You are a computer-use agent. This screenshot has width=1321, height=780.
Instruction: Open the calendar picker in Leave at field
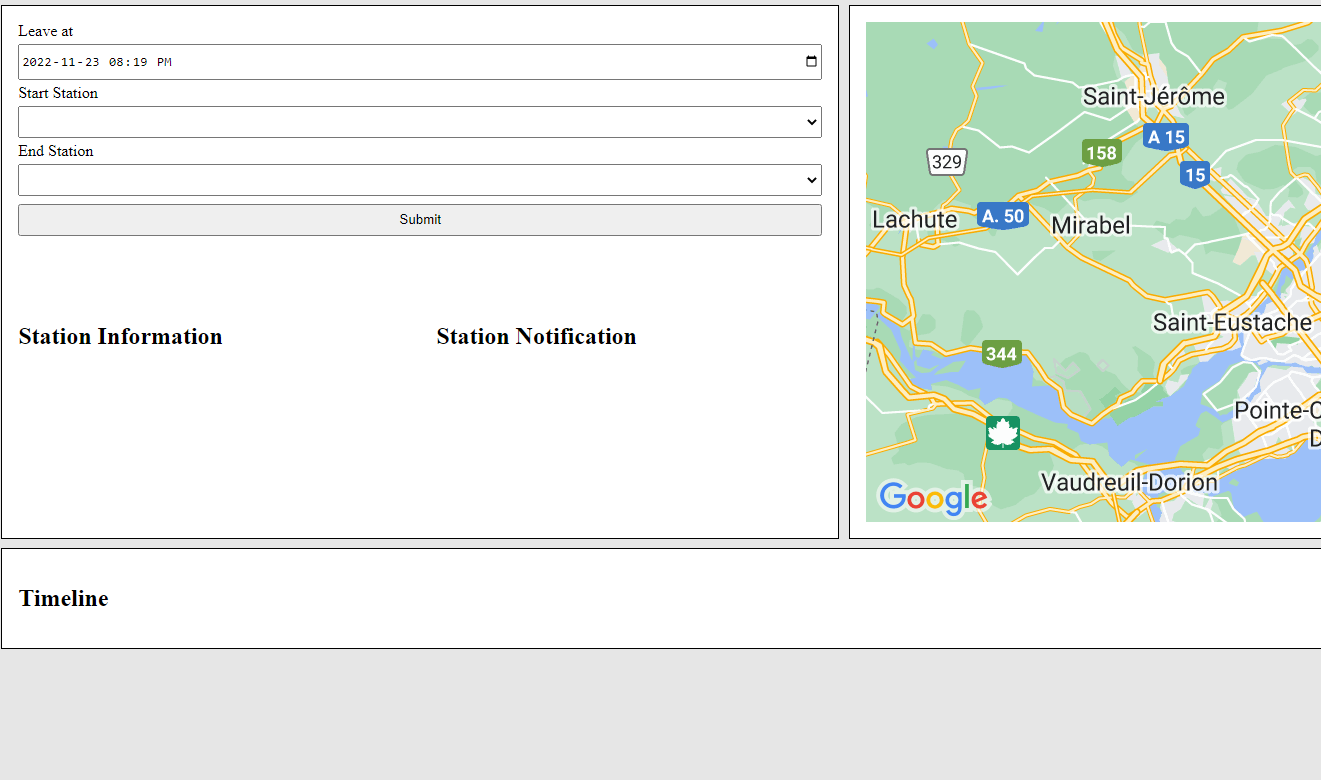tap(811, 62)
